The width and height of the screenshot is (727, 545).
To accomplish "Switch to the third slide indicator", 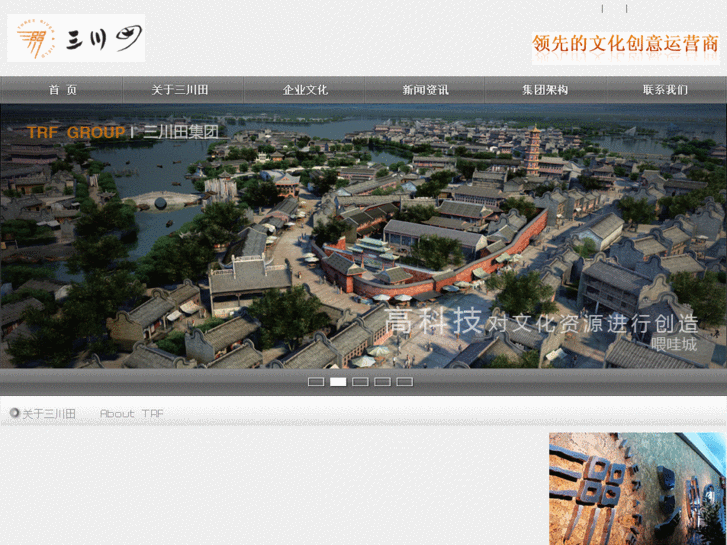I will point(360,382).
